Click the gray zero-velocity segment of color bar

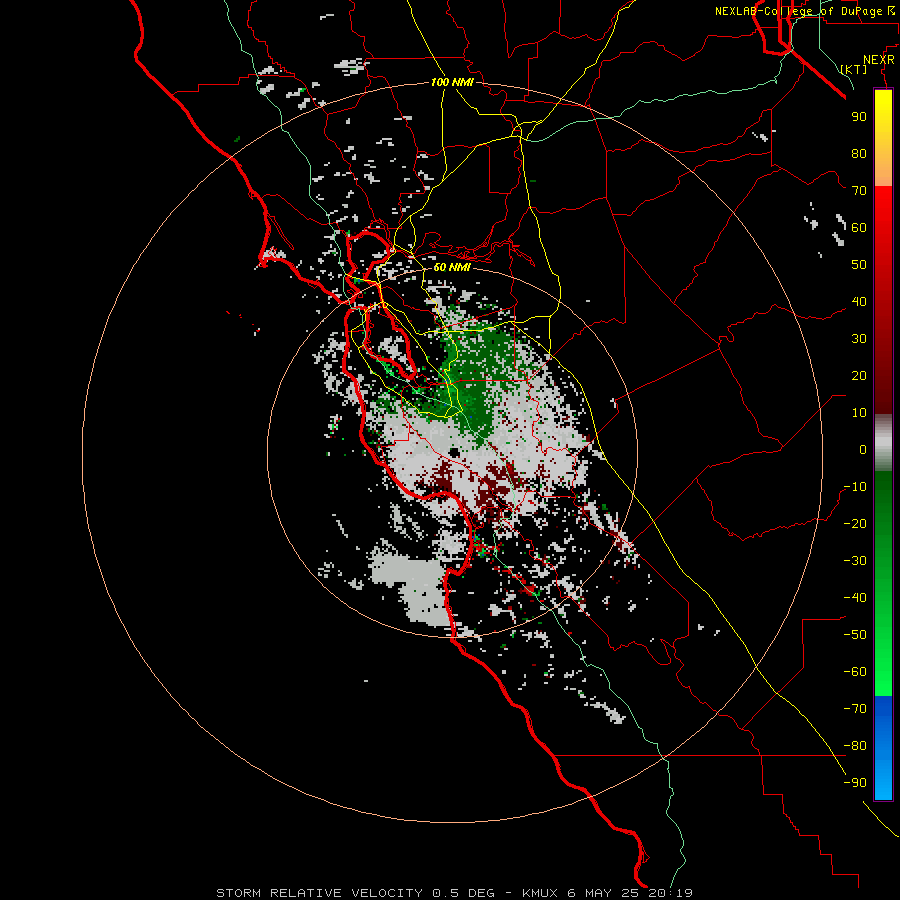click(x=883, y=442)
